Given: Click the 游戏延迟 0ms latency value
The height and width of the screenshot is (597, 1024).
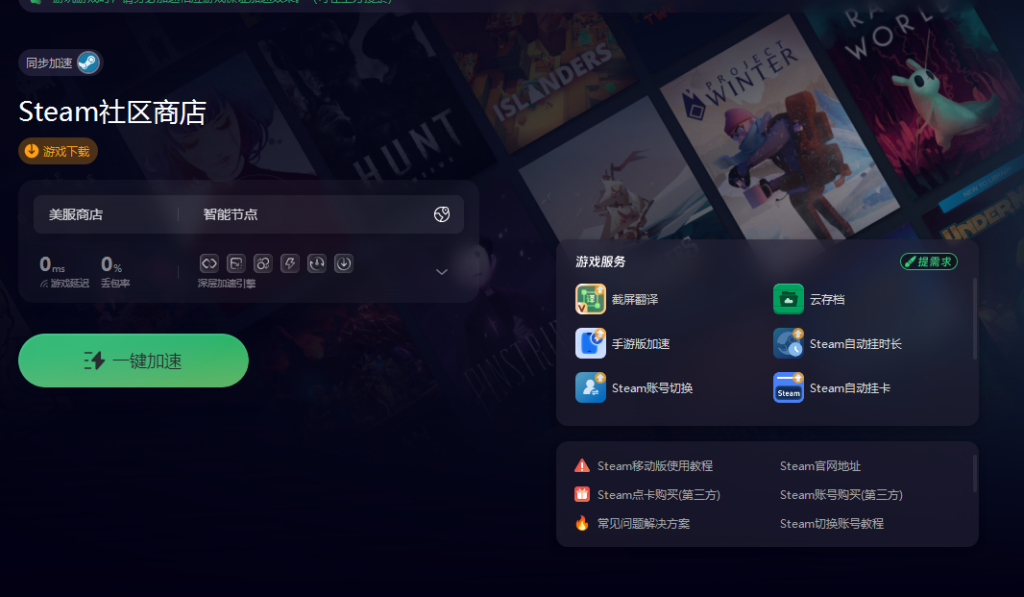Looking at the screenshot, I should pos(52,265).
